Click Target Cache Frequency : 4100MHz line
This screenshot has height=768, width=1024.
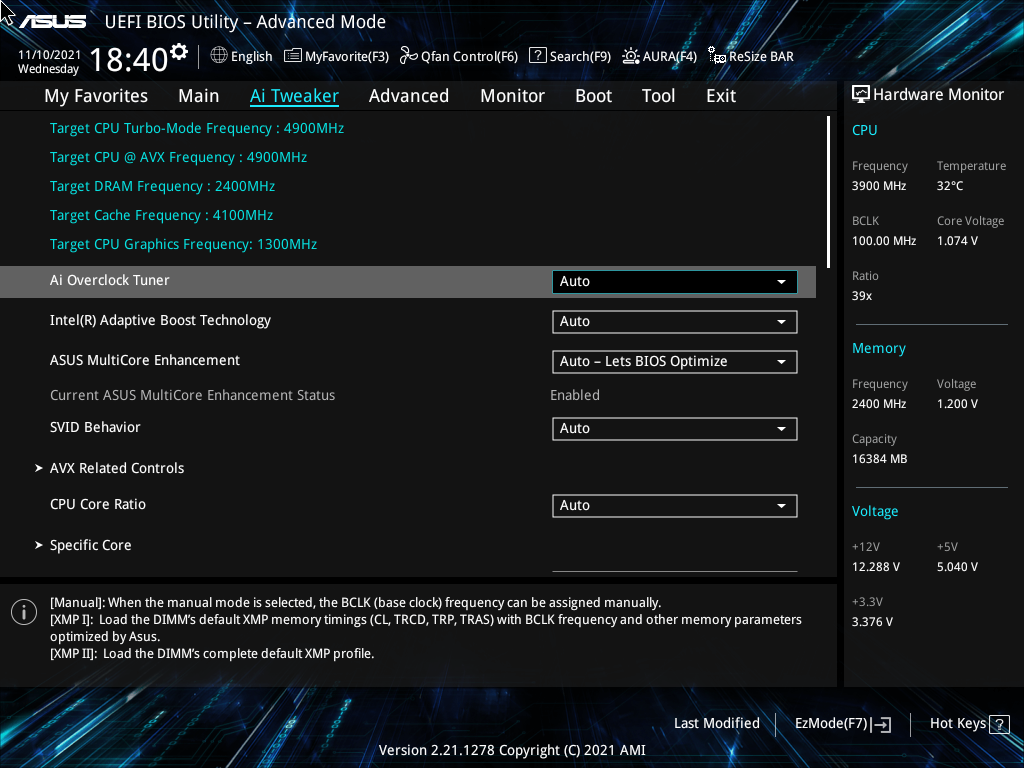click(x=161, y=216)
